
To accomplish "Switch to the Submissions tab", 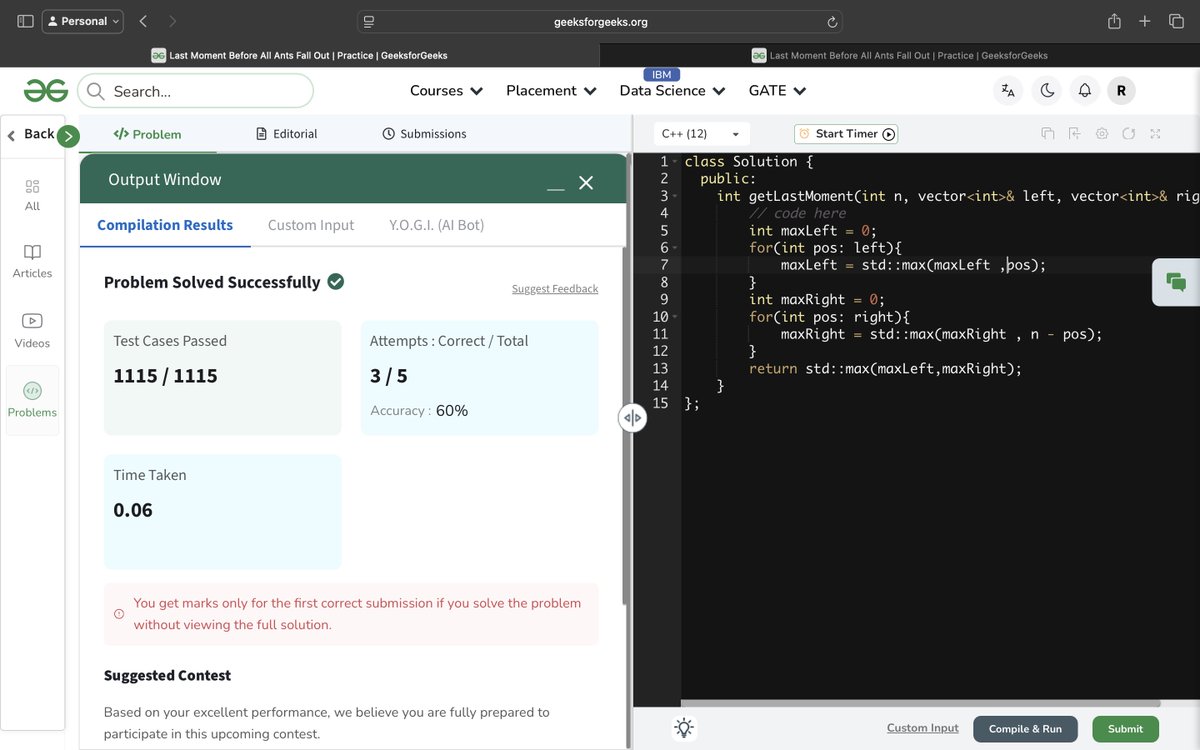I will click(x=425, y=134).
